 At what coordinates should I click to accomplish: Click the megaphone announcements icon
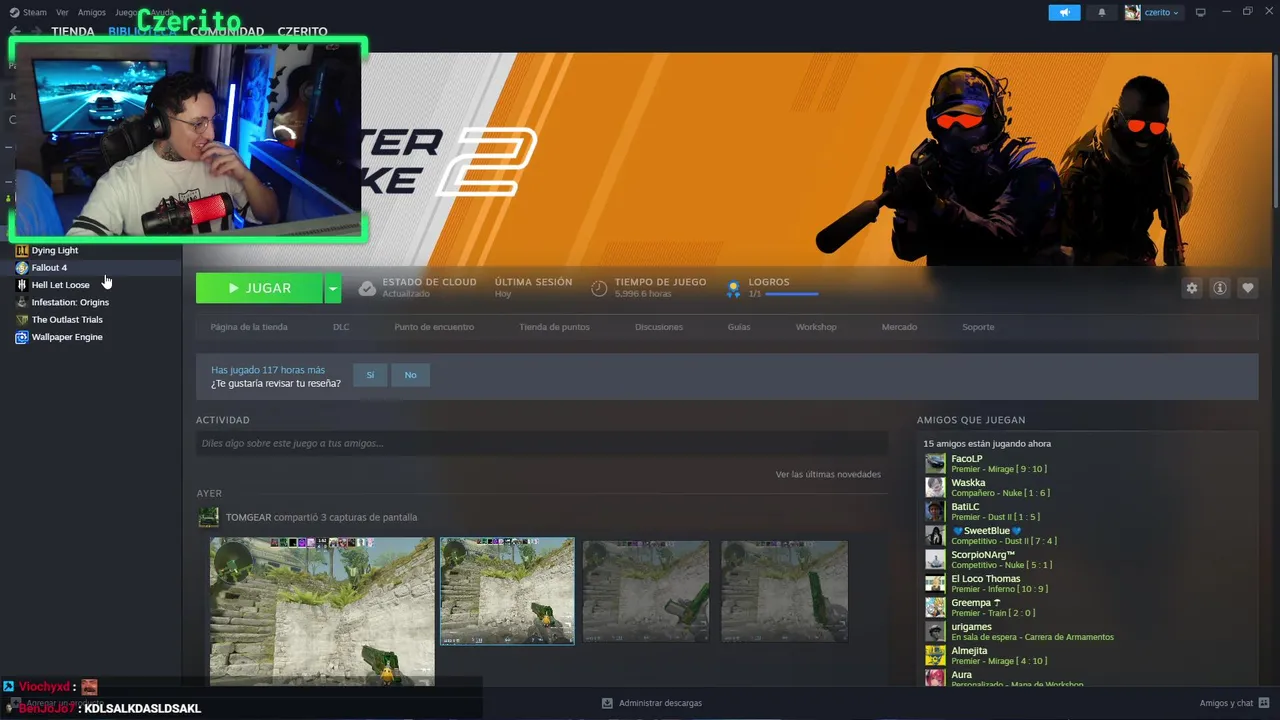point(1064,12)
